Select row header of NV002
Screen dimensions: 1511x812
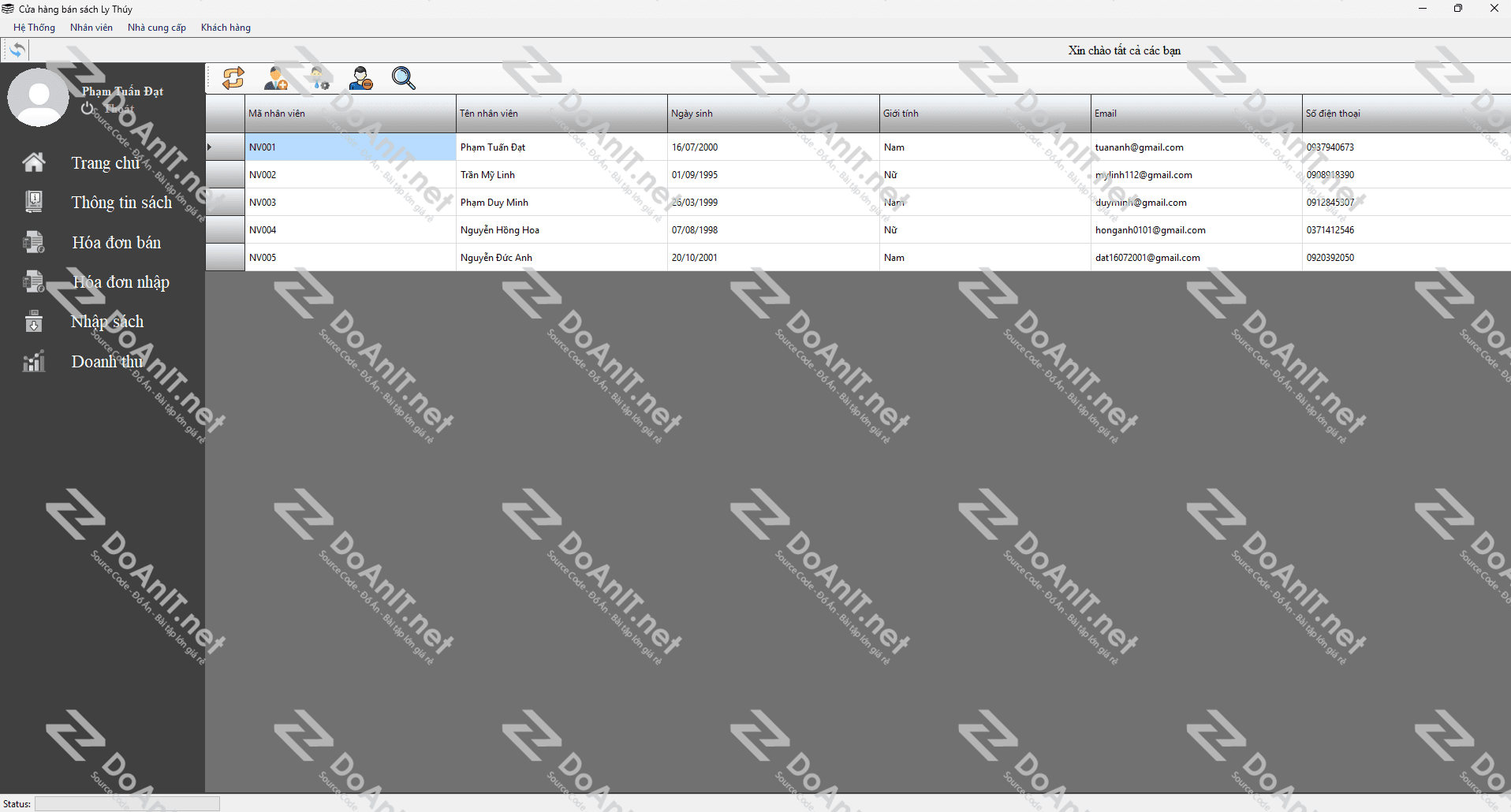(x=226, y=174)
